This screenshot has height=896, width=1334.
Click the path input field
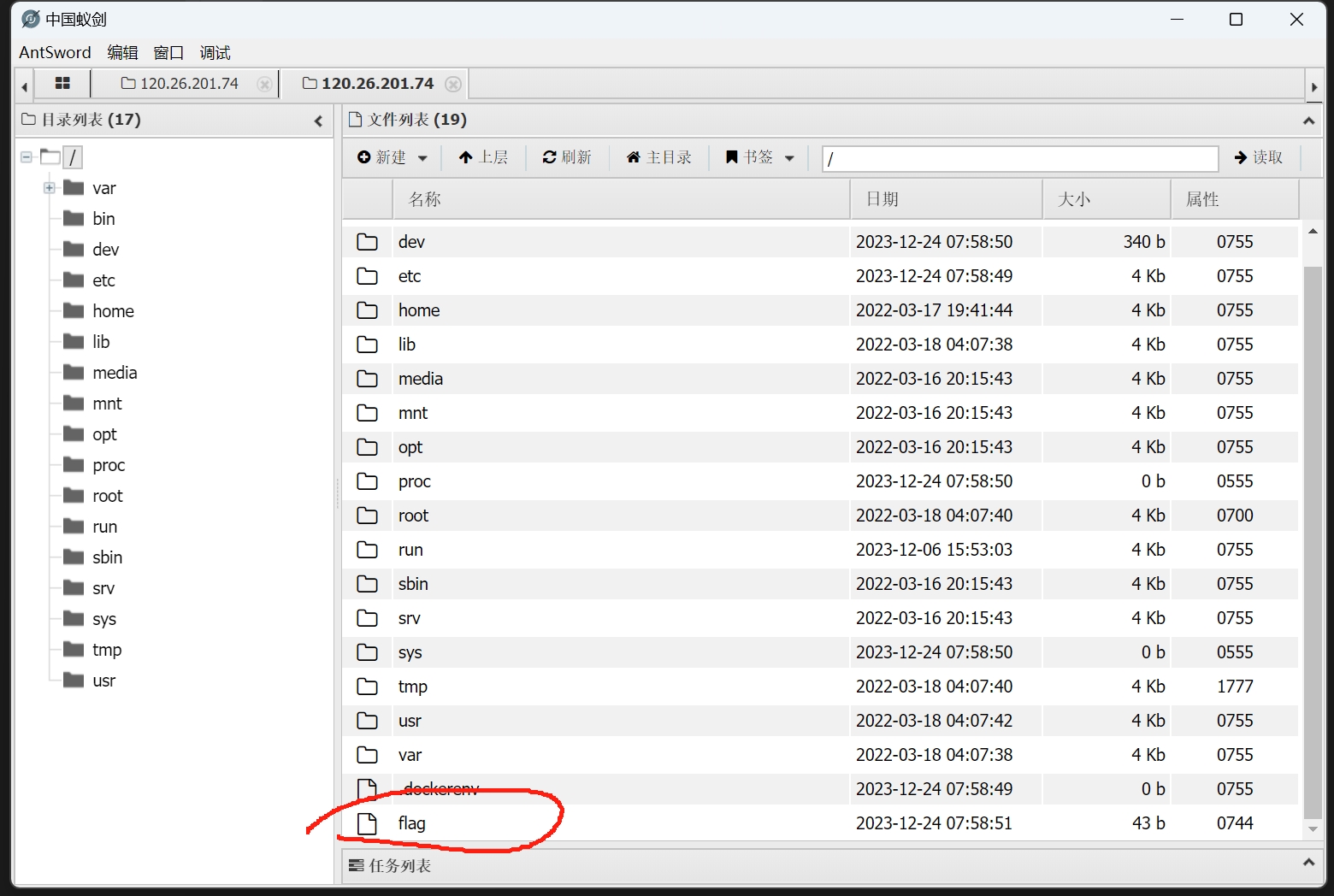(1019, 159)
